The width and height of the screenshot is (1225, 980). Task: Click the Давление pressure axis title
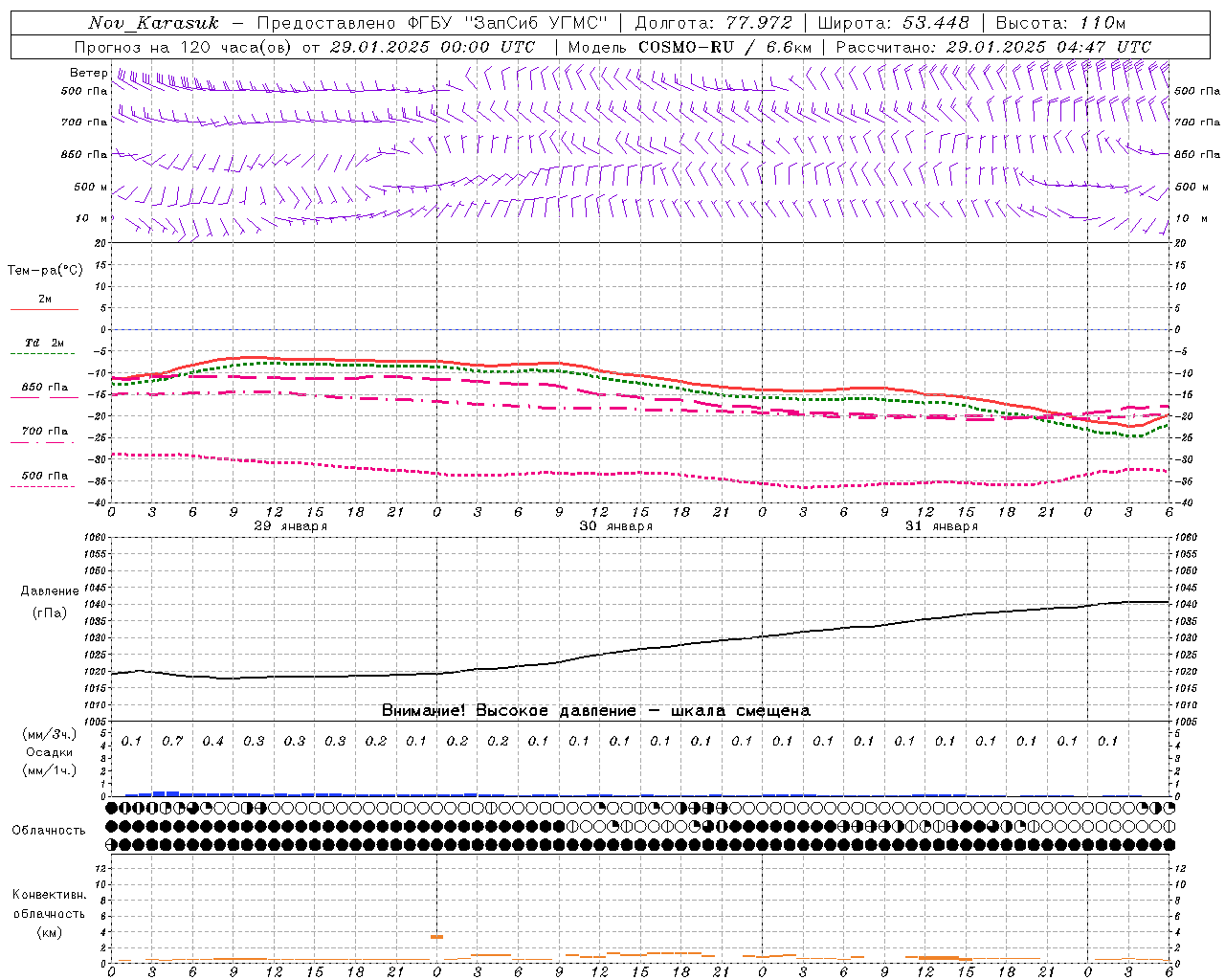click(x=50, y=591)
